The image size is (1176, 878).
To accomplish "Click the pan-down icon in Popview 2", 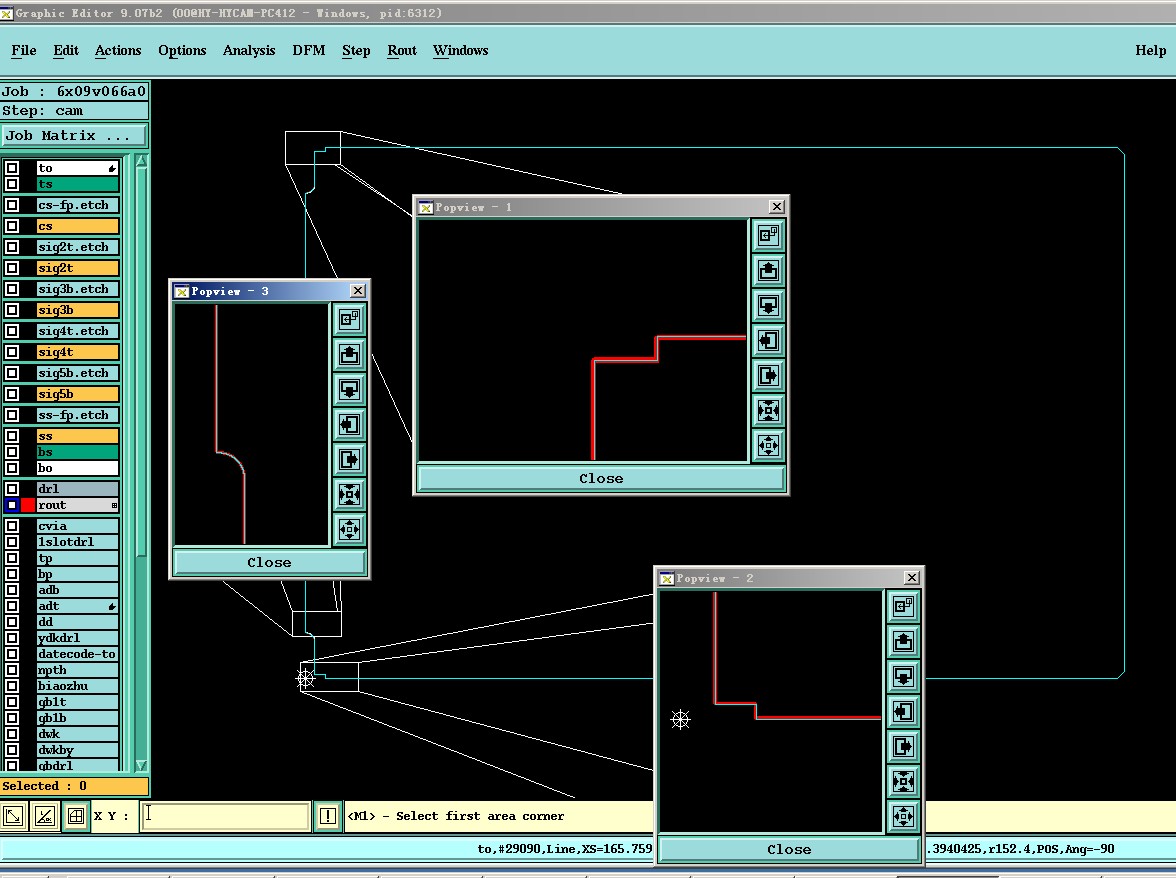I will click(903, 677).
